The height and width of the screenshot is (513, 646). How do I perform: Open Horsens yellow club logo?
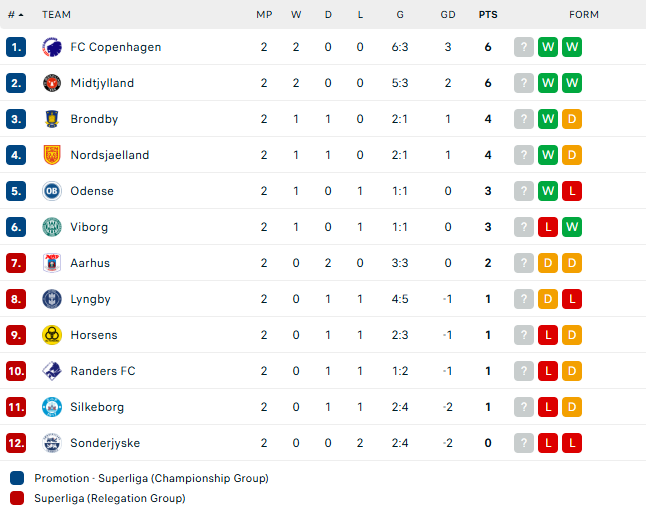(52, 335)
